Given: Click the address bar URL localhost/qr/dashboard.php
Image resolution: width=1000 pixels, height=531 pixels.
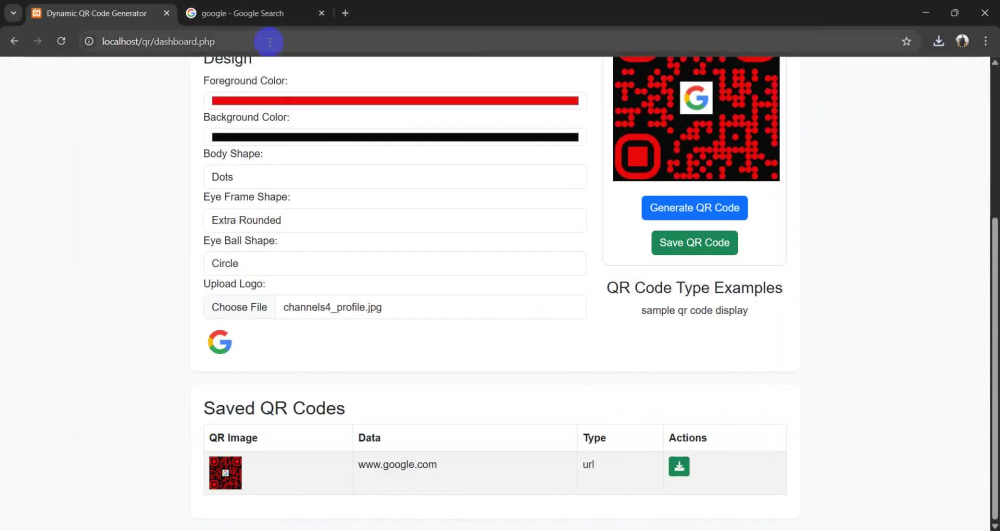Looking at the screenshot, I should (x=158, y=41).
